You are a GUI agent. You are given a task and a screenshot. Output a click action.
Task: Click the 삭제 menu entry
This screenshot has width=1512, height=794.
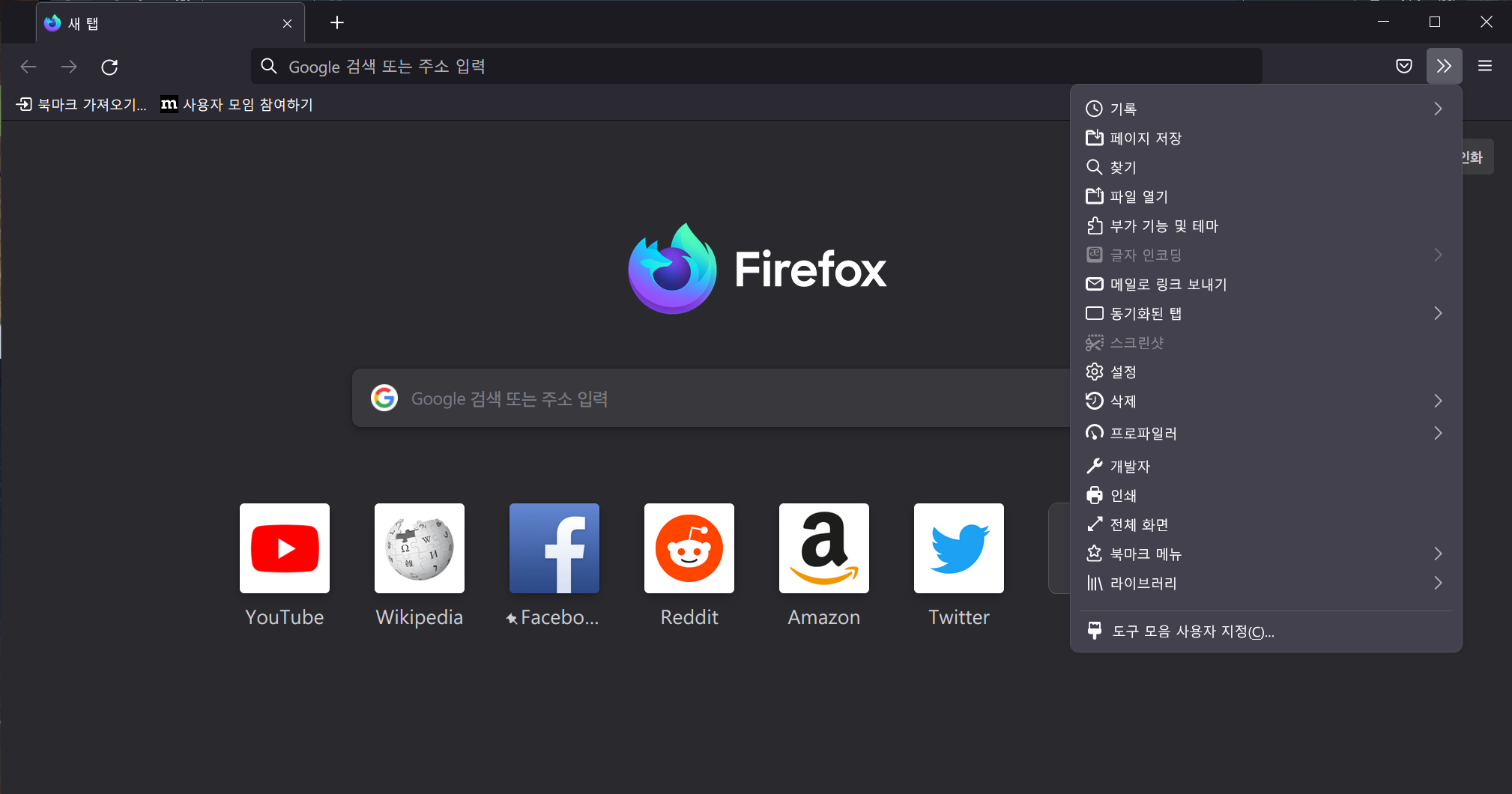tap(1265, 401)
